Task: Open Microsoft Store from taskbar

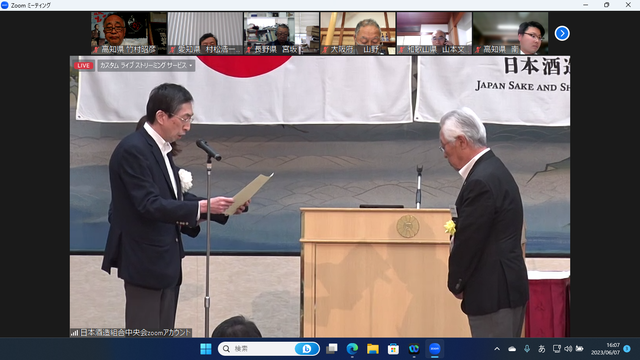Action: 393,349
